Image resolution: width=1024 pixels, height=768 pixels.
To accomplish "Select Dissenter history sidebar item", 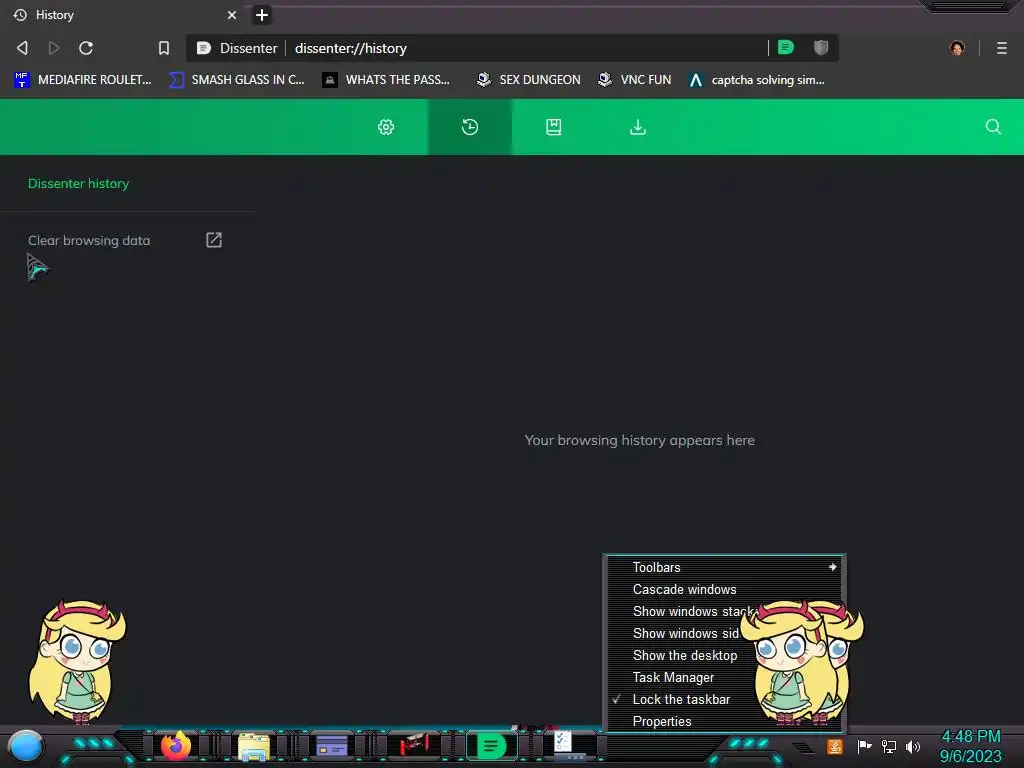I will [x=78, y=184].
